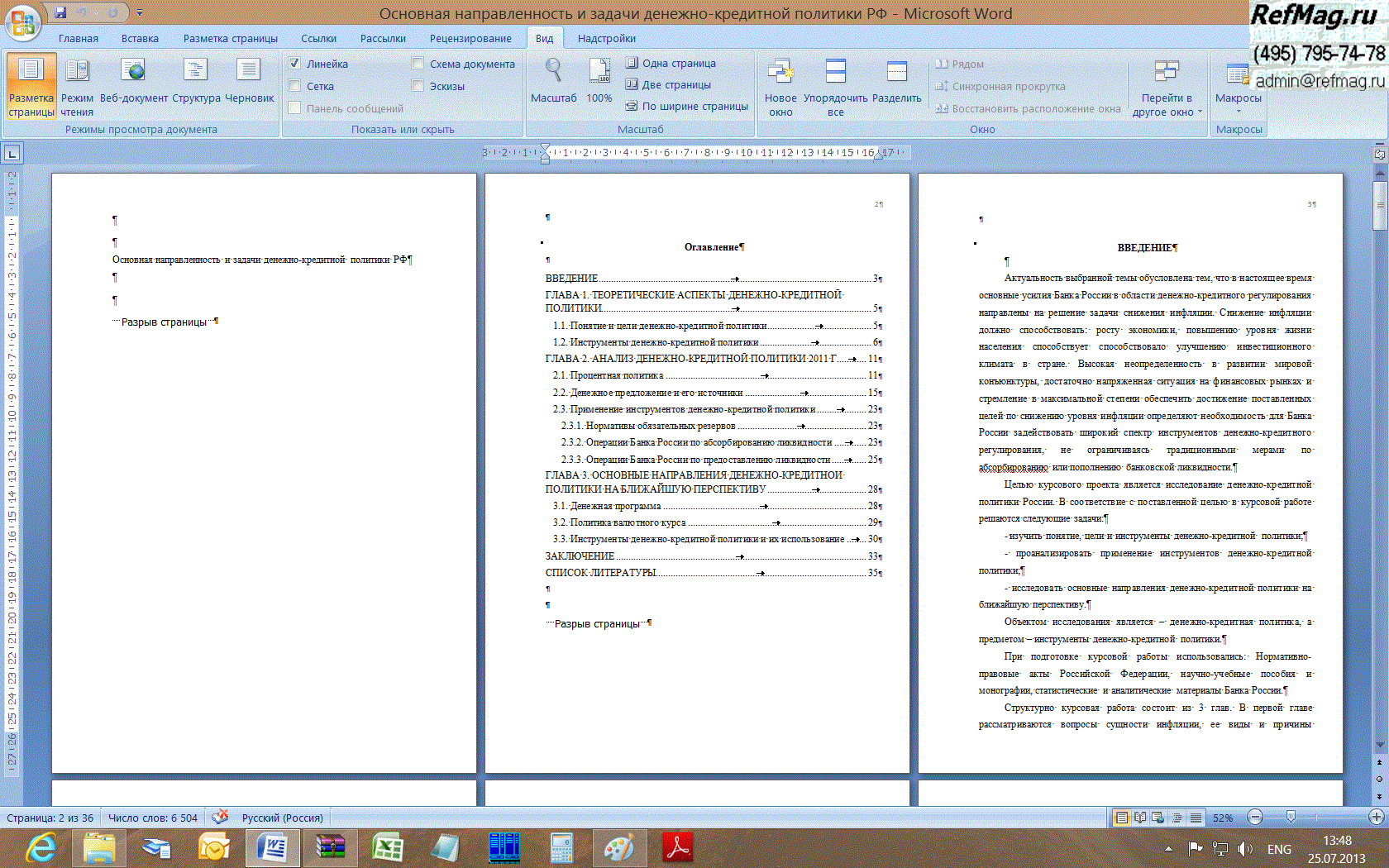Image resolution: width=1389 pixels, height=868 pixels.
Task: Arrange all windows with Упорядочить все
Action: click(x=835, y=86)
